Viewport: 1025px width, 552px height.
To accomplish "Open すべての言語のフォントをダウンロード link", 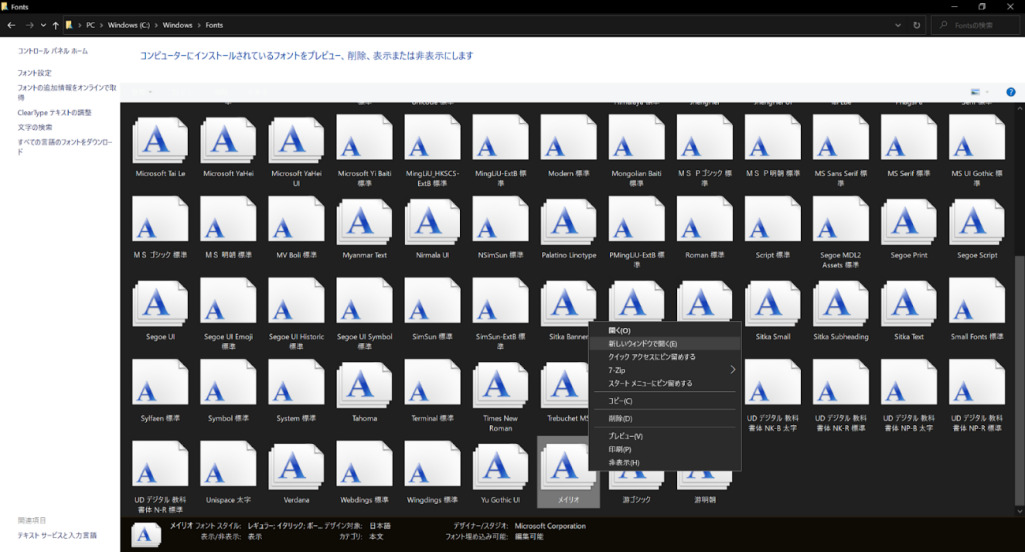I will pos(65,147).
